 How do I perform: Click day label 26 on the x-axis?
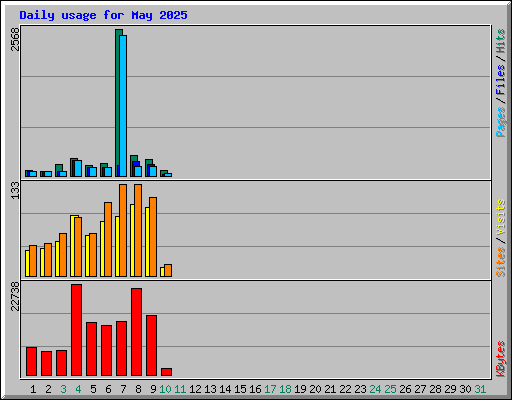click(x=405, y=389)
